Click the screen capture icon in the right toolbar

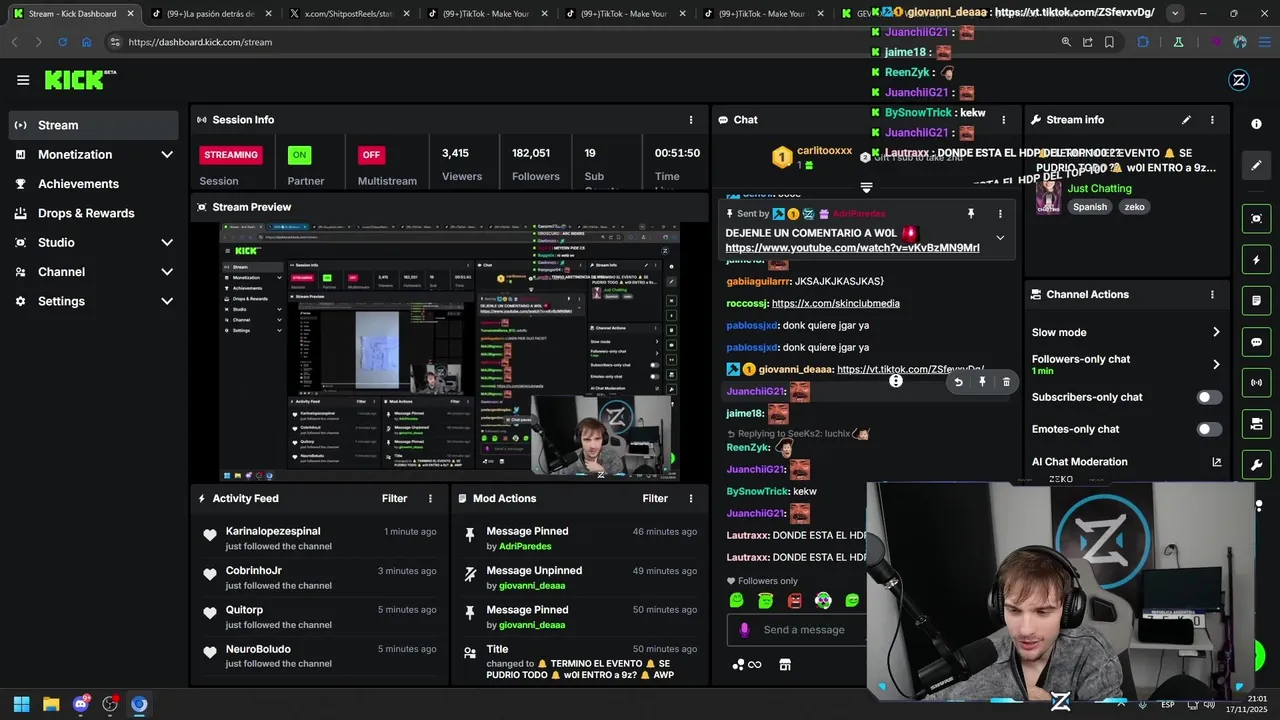[1256, 218]
